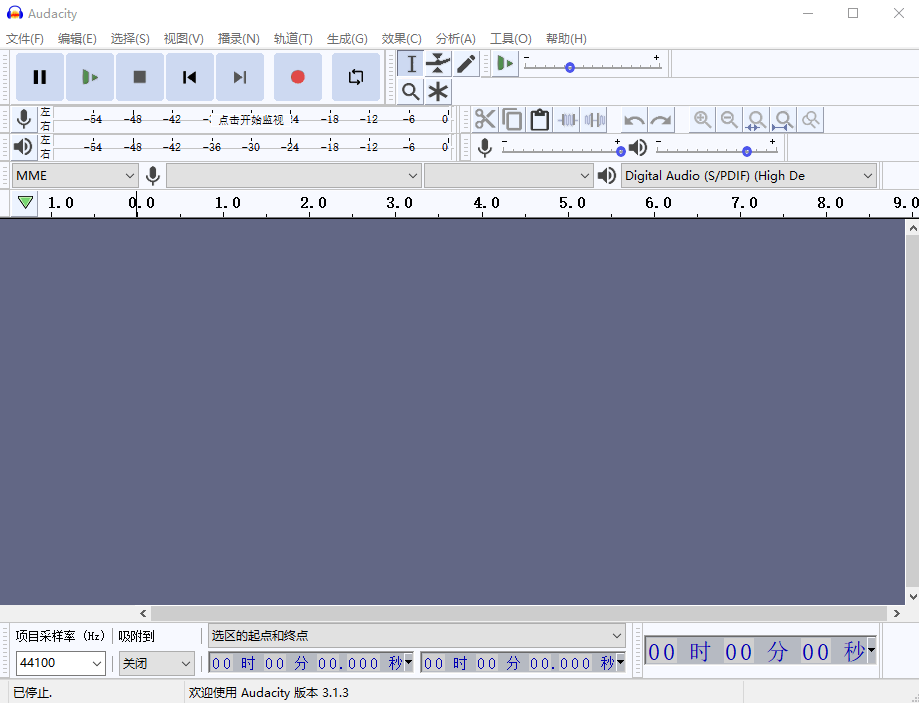Toggle the Loop playback button
This screenshot has height=703, width=919.
pyautogui.click(x=356, y=77)
